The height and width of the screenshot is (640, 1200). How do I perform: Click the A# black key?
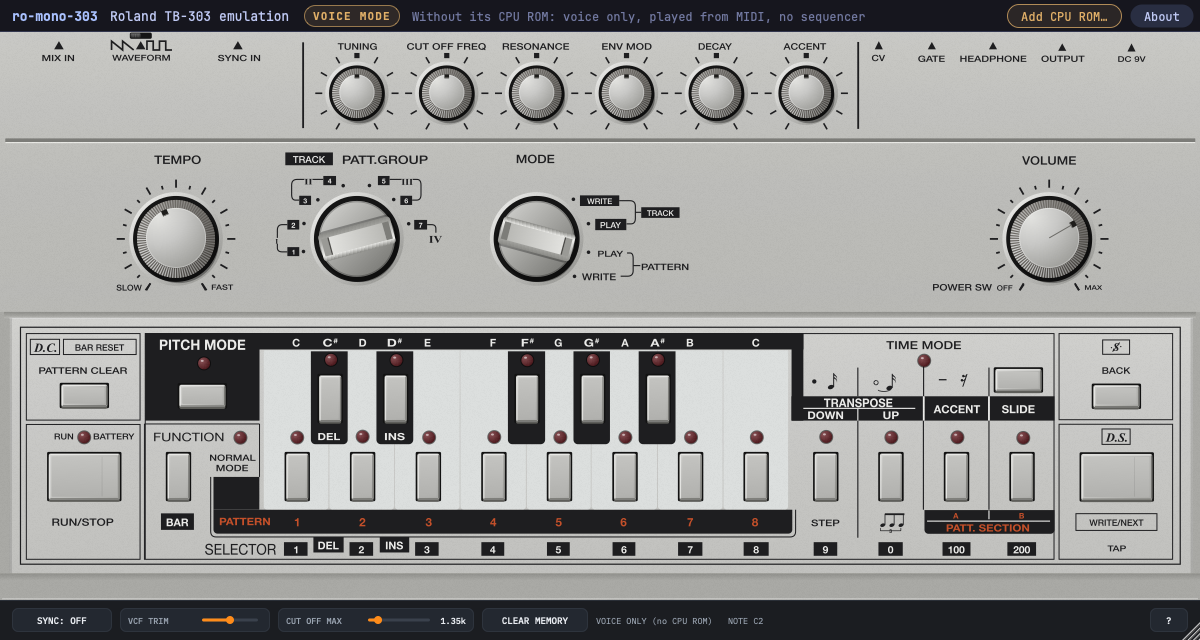[x=658, y=399]
